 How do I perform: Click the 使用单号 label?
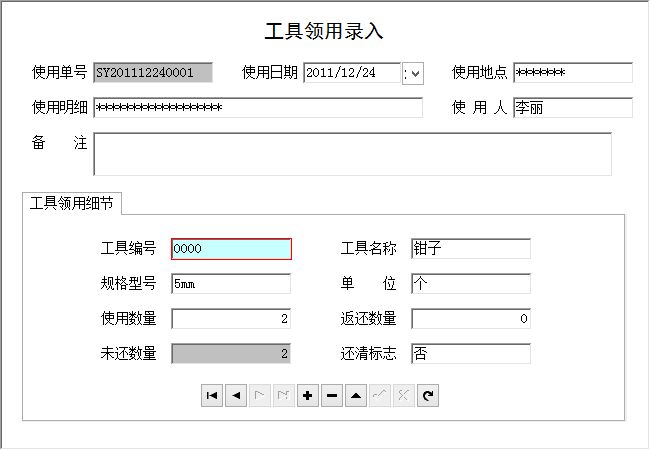pos(60,72)
